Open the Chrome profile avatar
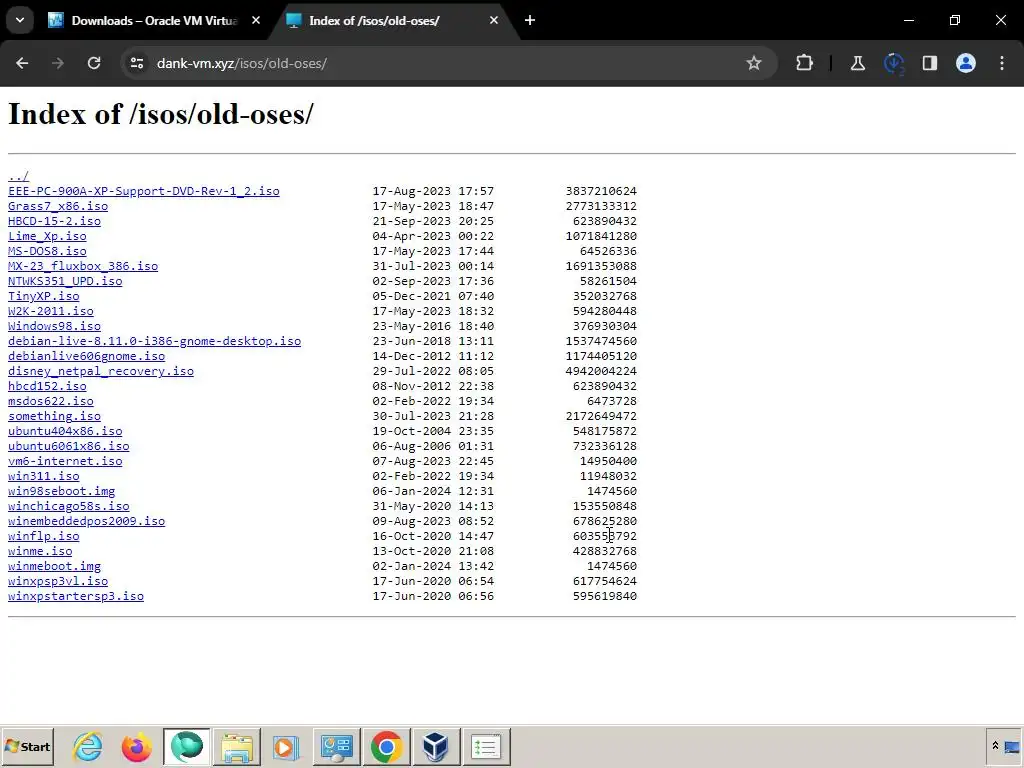This screenshot has width=1024, height=768. tap(966, 63)
